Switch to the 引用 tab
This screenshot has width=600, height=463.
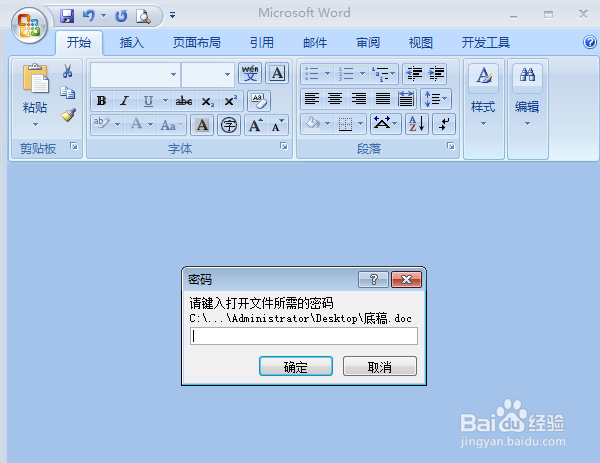click(x=262, y=42)
